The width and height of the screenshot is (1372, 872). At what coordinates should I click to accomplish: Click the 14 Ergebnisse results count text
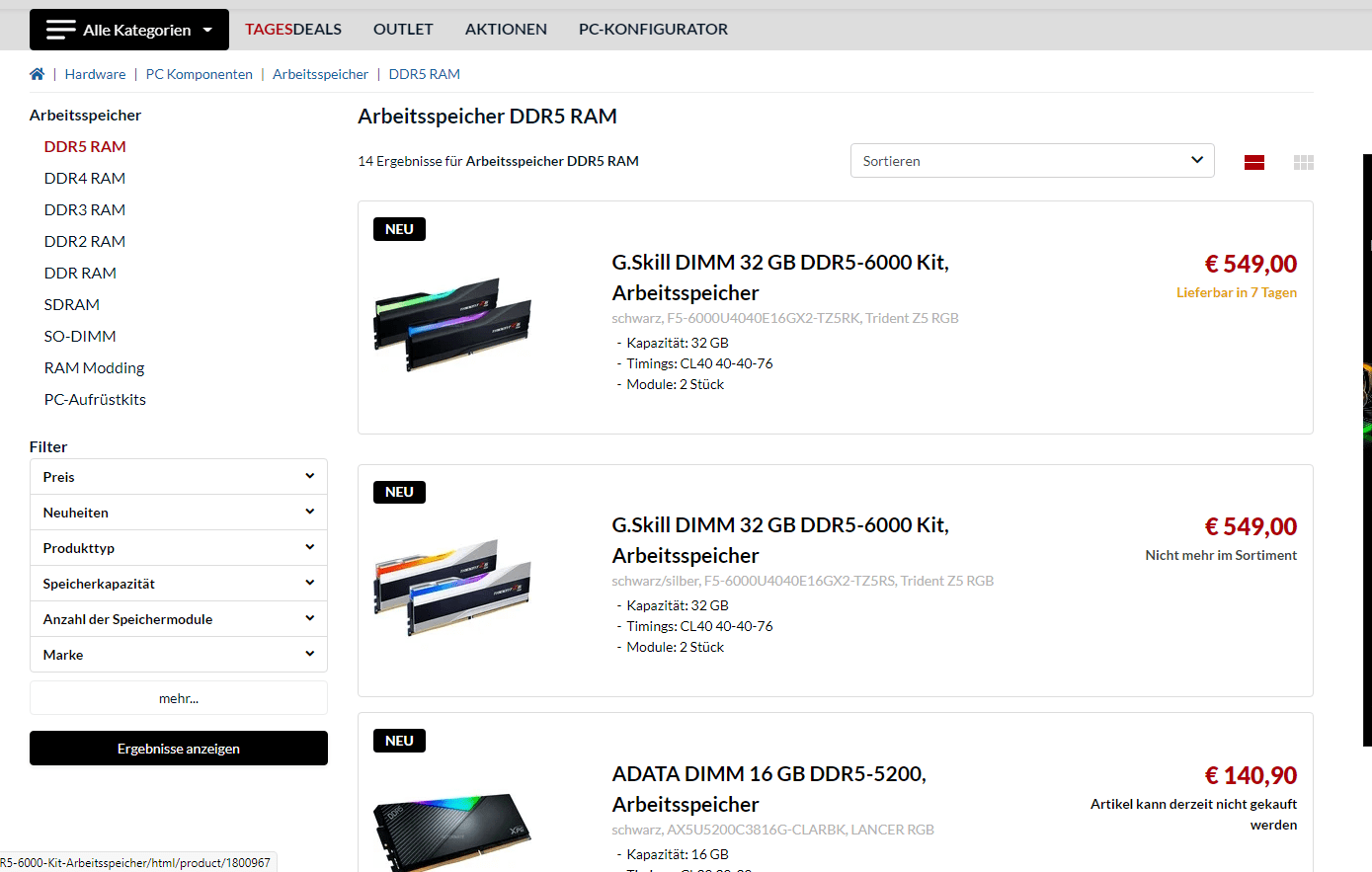[498, 161]
